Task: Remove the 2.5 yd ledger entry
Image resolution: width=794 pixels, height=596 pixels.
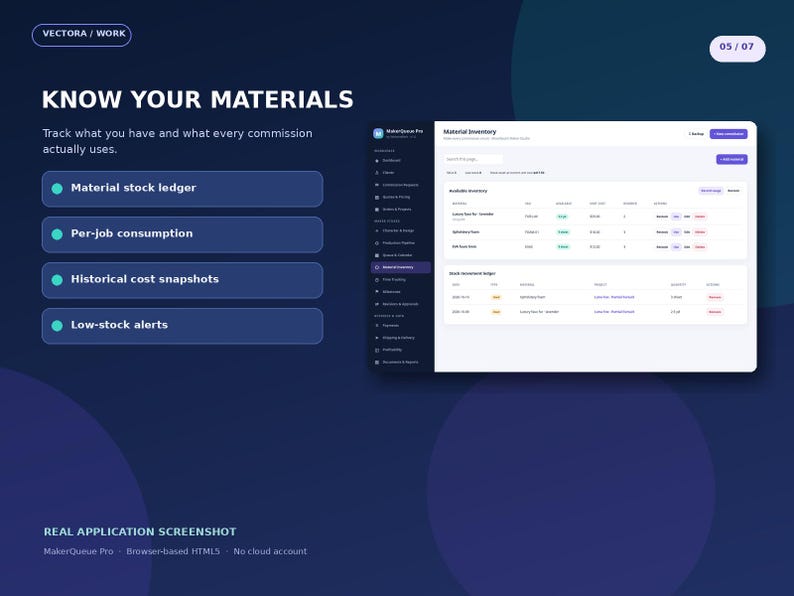Action: click(x=715, y=312)
